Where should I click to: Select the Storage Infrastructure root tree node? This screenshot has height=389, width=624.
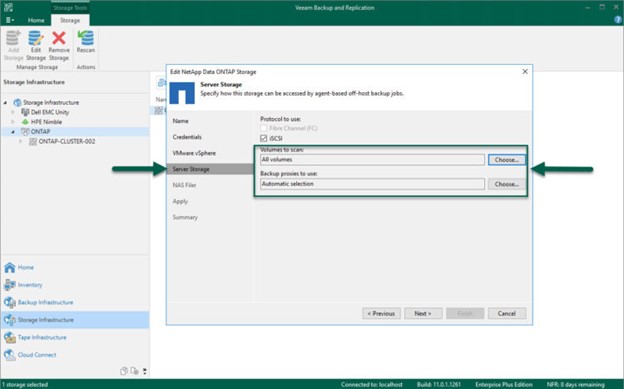click(x=51, y=102)
